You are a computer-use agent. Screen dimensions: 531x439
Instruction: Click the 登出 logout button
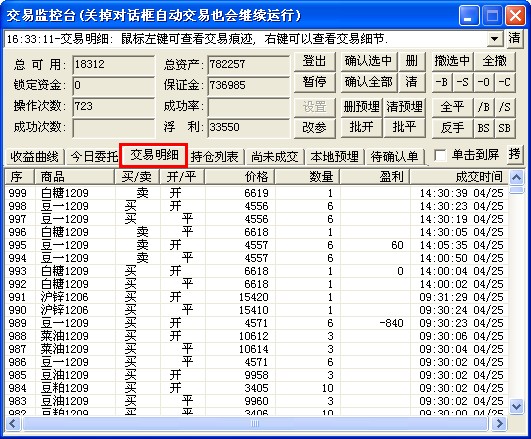[x=314, y=62]
